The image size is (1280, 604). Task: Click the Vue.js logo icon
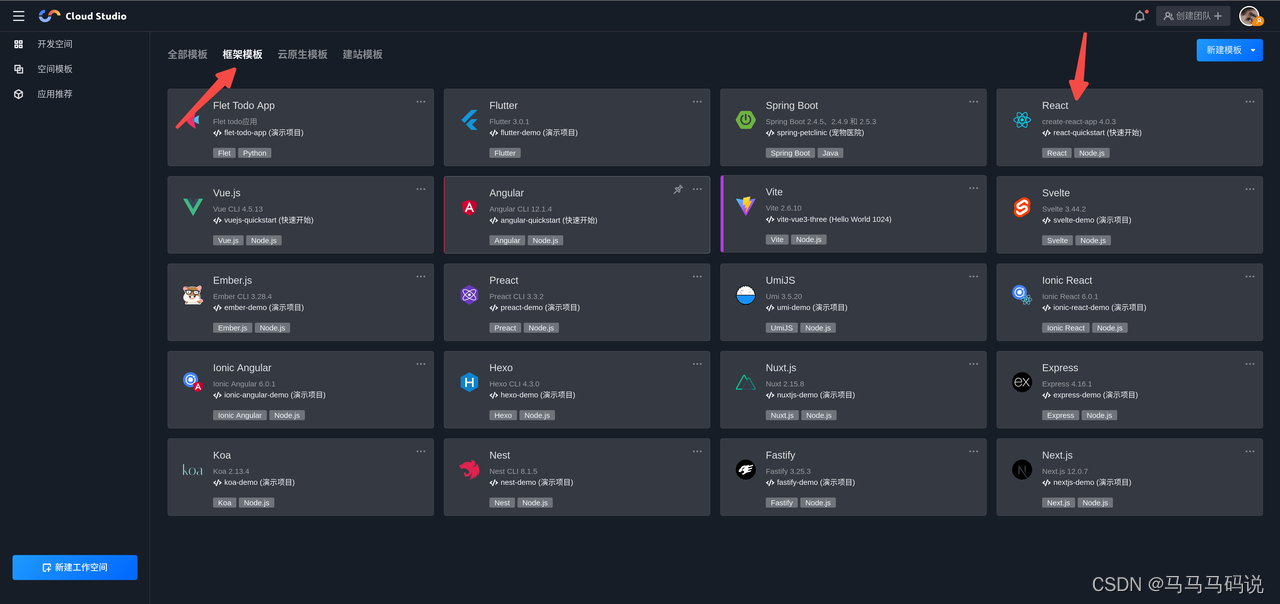pyautogui.click(x=193, y=207)
